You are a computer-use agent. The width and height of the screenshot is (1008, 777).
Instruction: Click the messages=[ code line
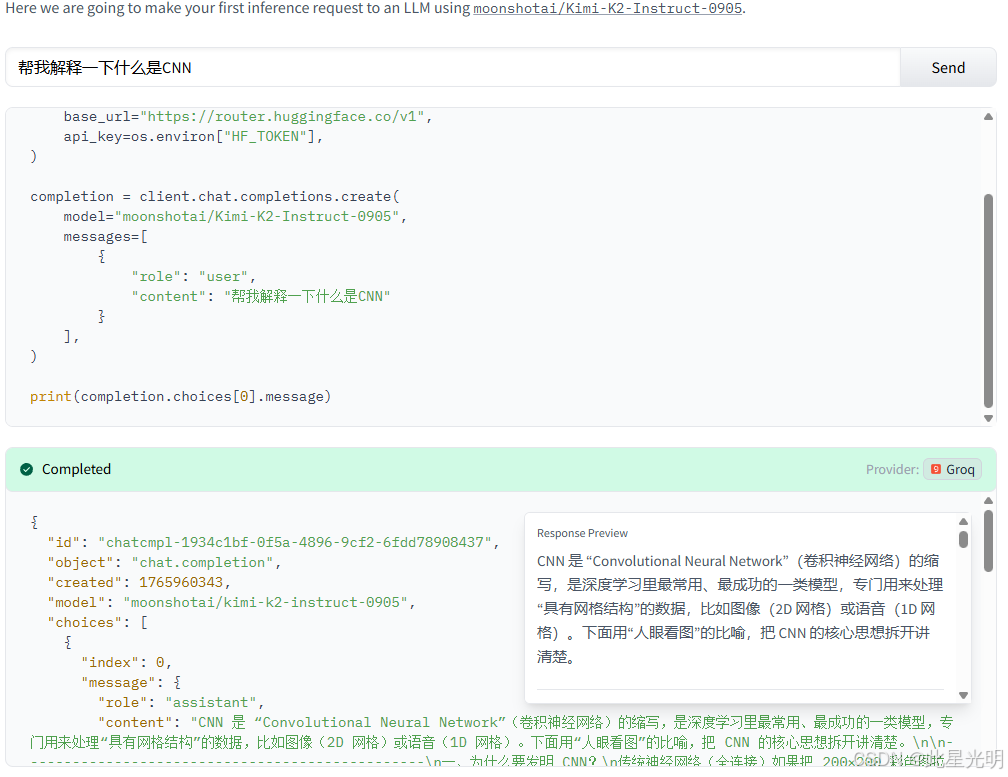point(105,237)
